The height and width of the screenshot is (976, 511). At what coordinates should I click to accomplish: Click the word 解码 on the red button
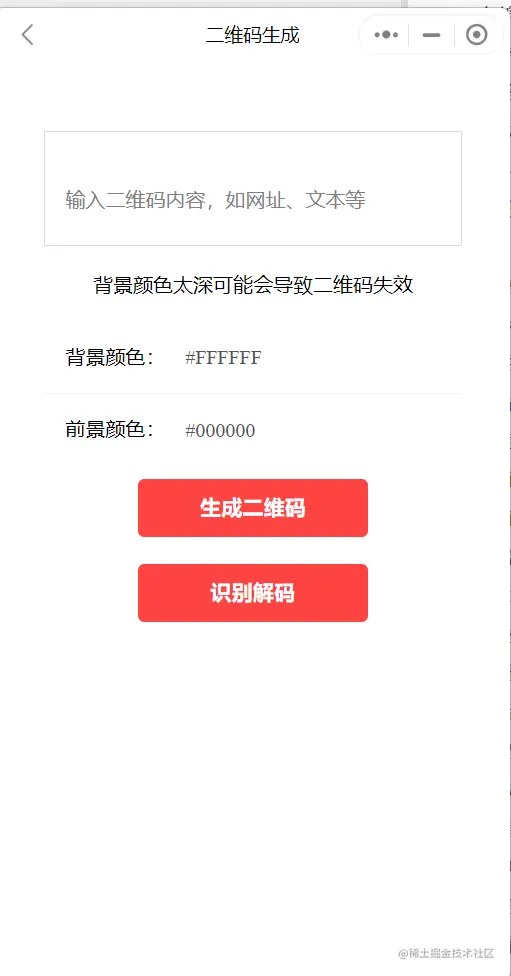tap(274, 593)
